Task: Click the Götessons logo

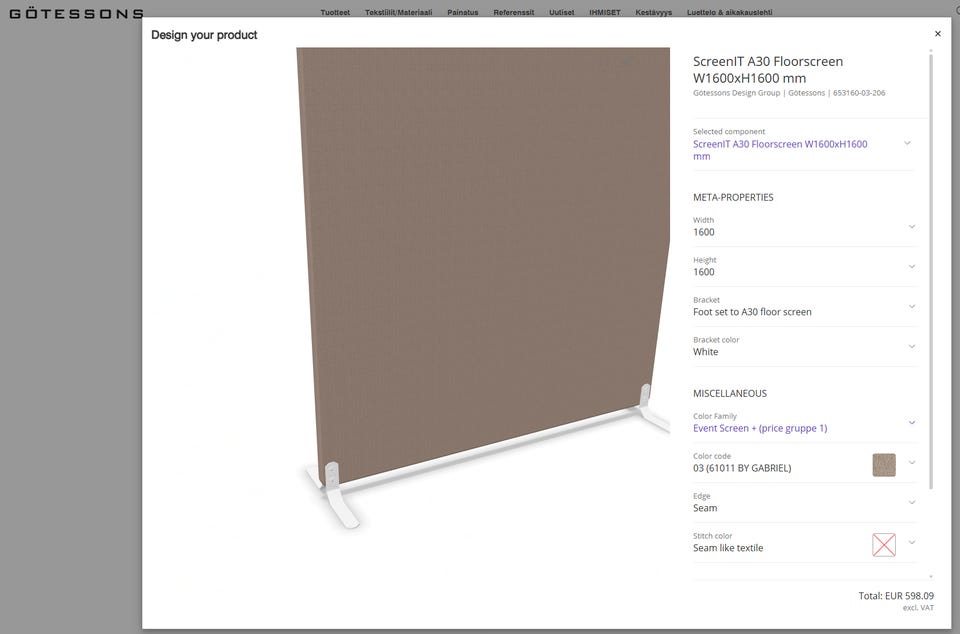Action: (77, 13)
